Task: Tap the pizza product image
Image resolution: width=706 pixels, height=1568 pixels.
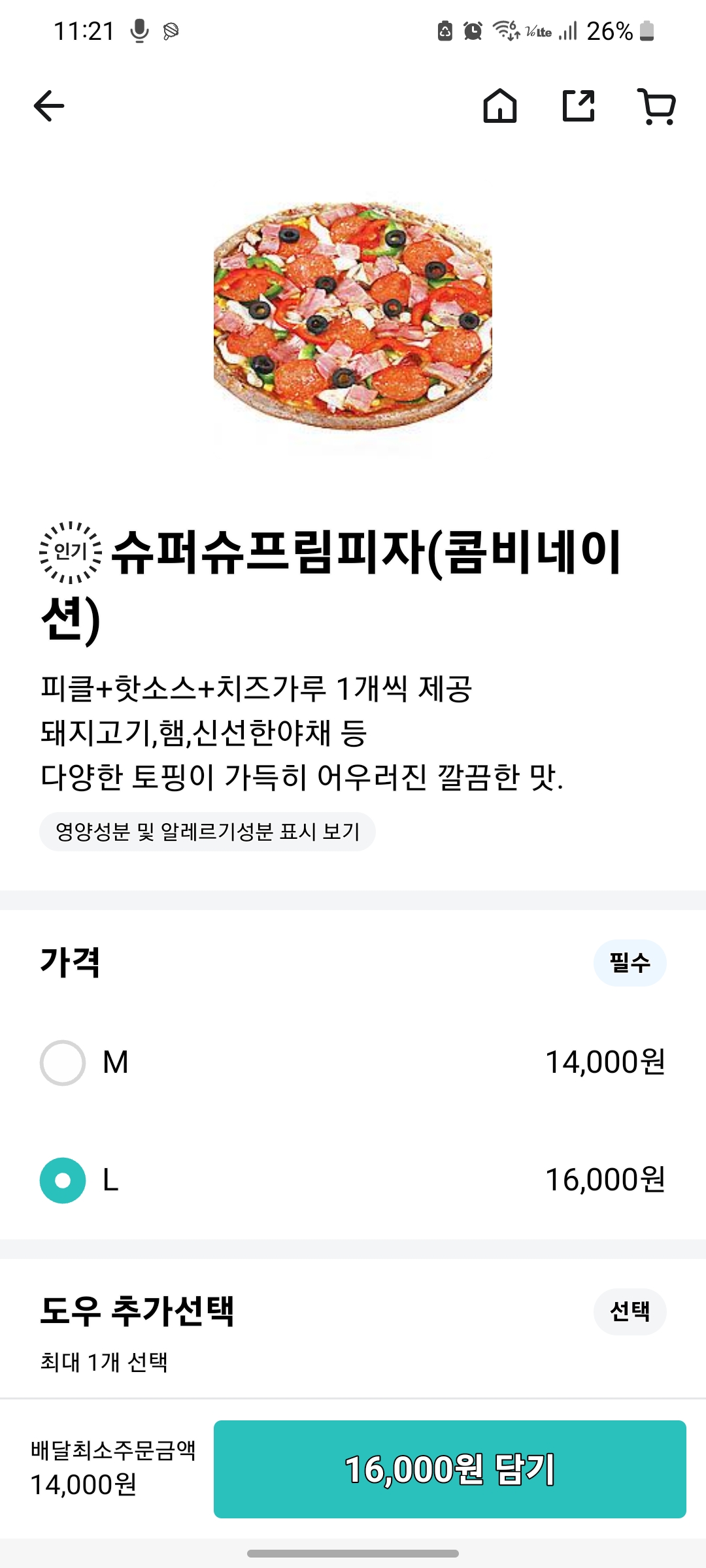Action: coord(353,317)
